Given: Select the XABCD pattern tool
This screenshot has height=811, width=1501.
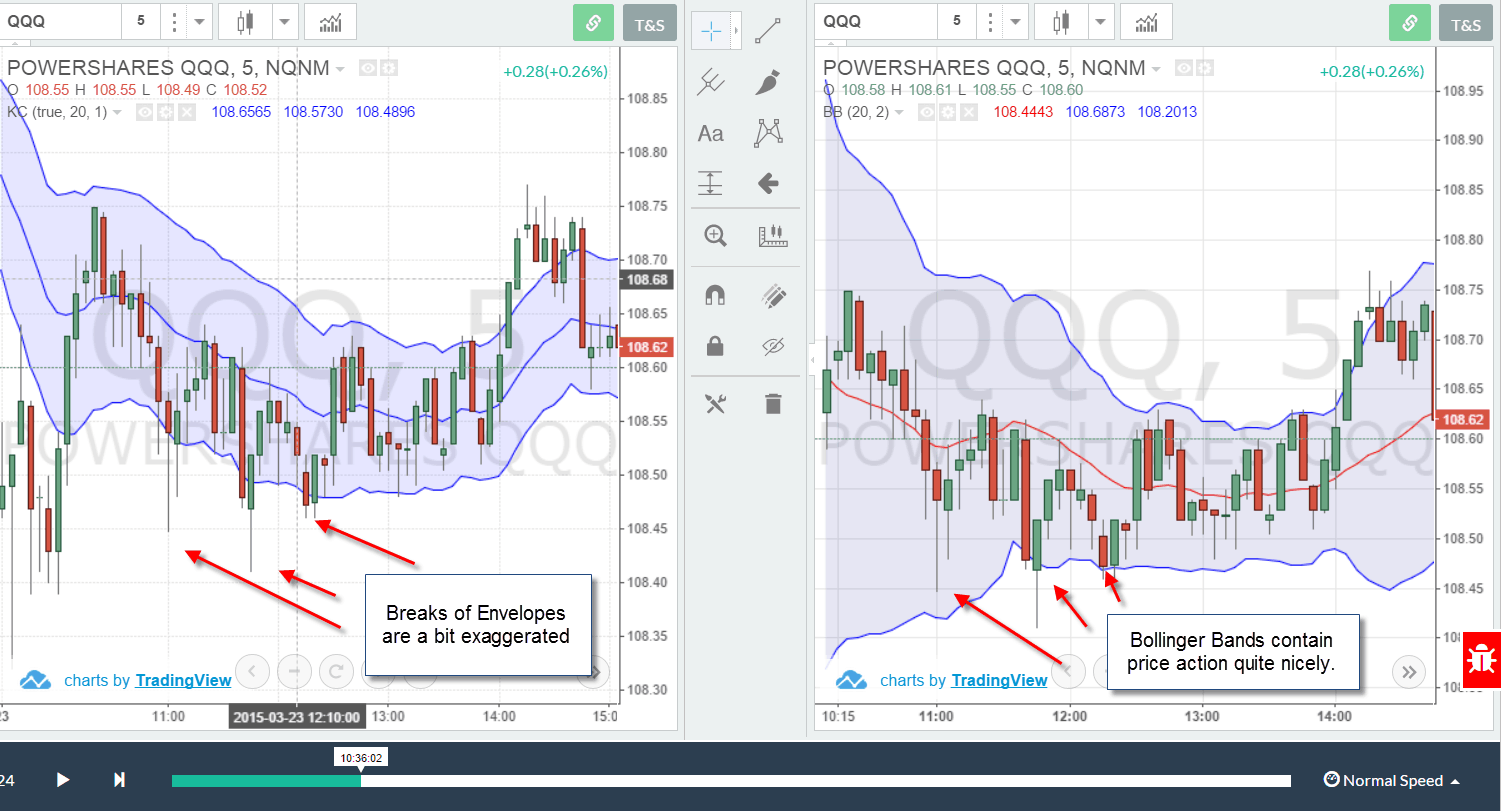Looking at the screenshot, I should (x=768, y=132).
